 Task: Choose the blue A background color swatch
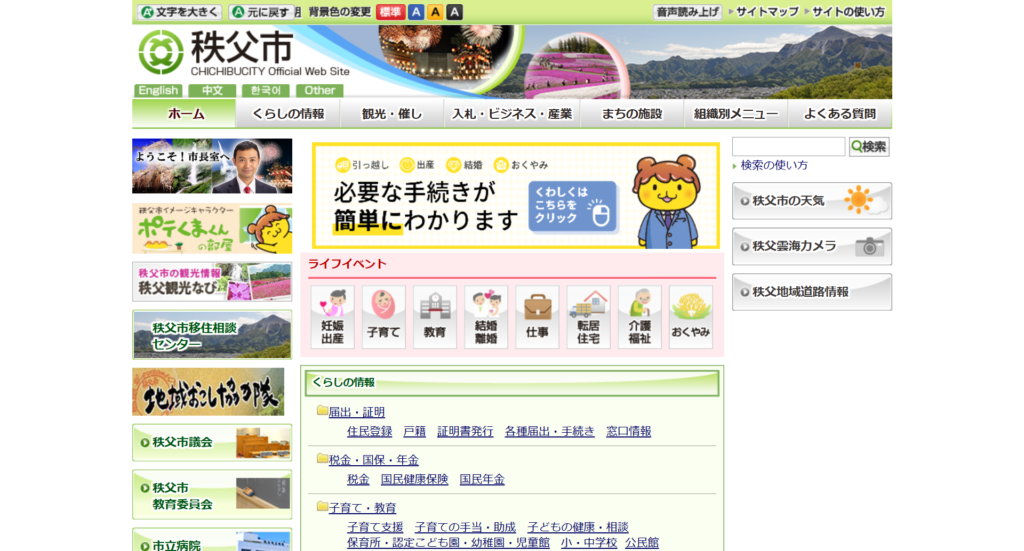(416, 12)
